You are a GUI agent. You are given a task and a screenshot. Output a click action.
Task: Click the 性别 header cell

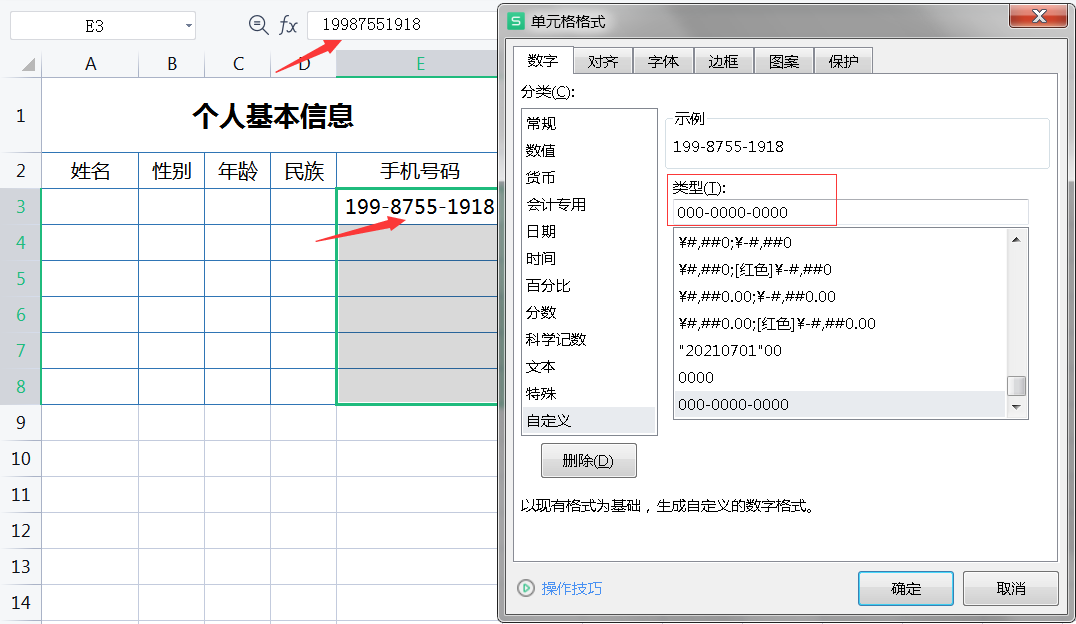point(172,171)
